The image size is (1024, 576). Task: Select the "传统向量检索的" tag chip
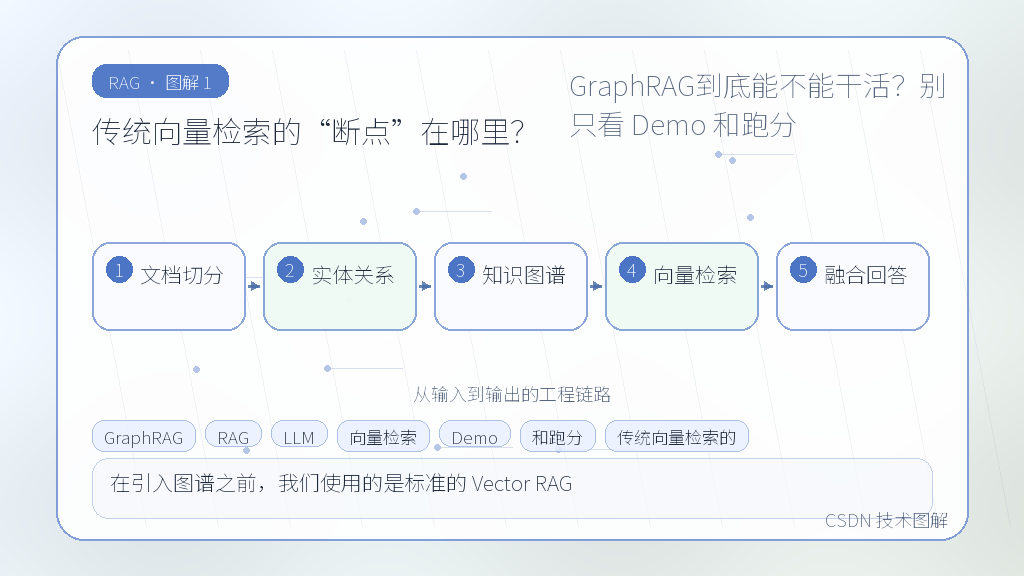(x=677, y=437)
